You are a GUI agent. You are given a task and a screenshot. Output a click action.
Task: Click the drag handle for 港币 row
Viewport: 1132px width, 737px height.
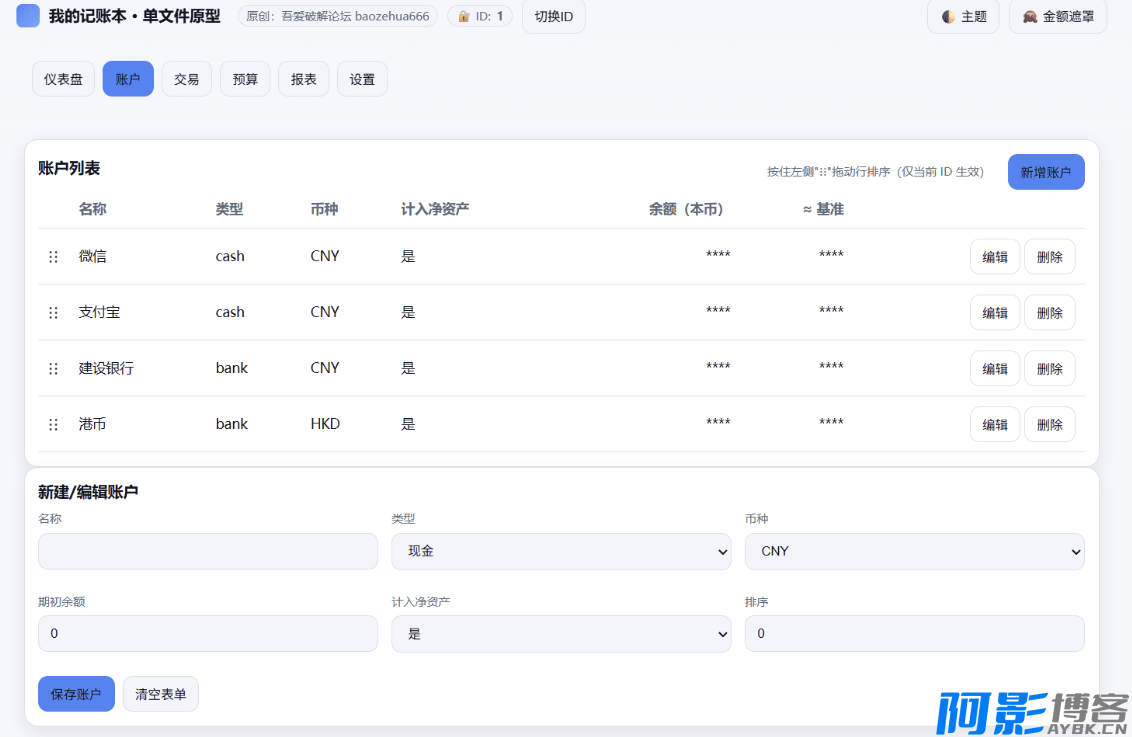[53, 425]
